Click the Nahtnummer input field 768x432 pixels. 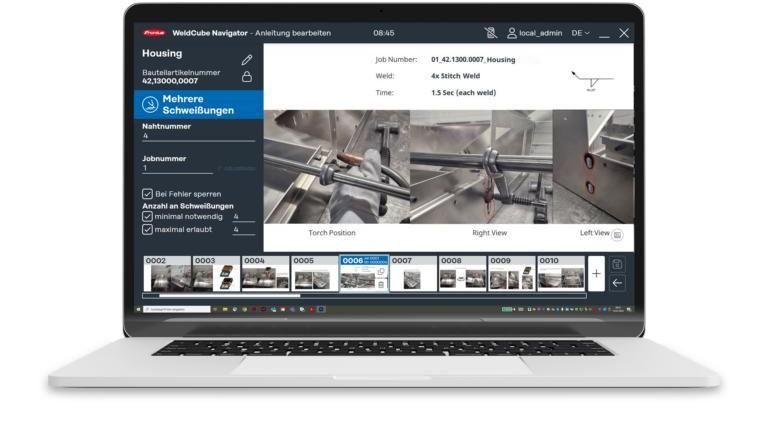(198, 136)
